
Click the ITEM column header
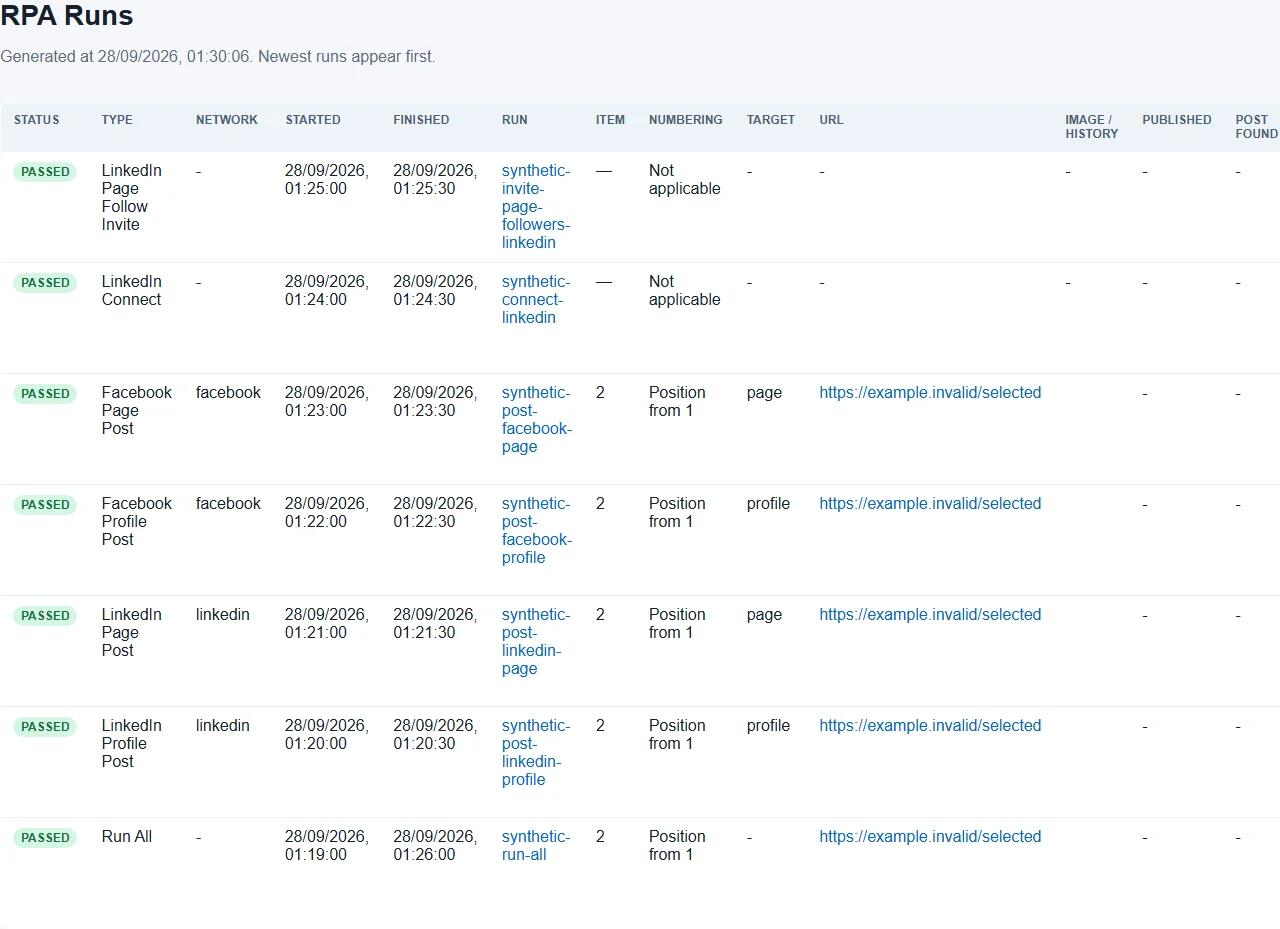click(x=610, y=120)
